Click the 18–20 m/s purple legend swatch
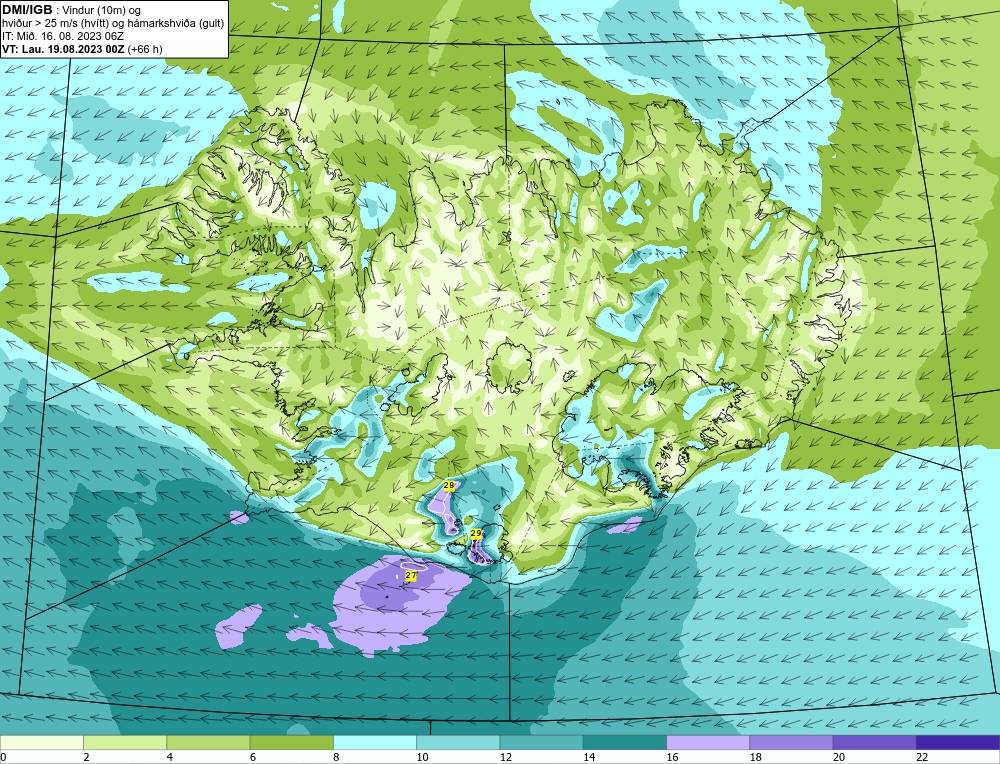This screenshot has width=1000, height=764. coord(791,742)
